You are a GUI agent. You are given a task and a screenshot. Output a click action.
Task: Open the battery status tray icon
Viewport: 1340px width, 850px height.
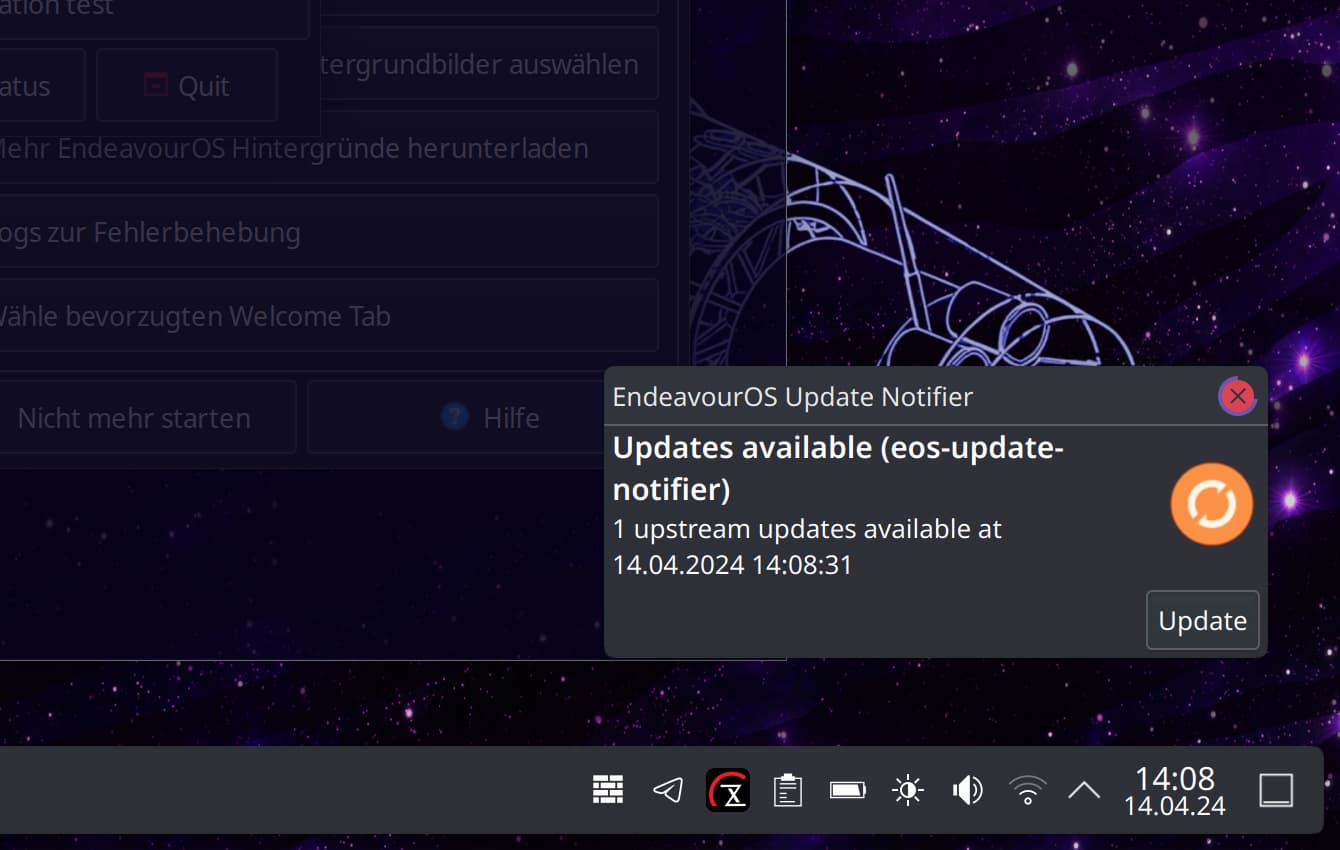848,790
